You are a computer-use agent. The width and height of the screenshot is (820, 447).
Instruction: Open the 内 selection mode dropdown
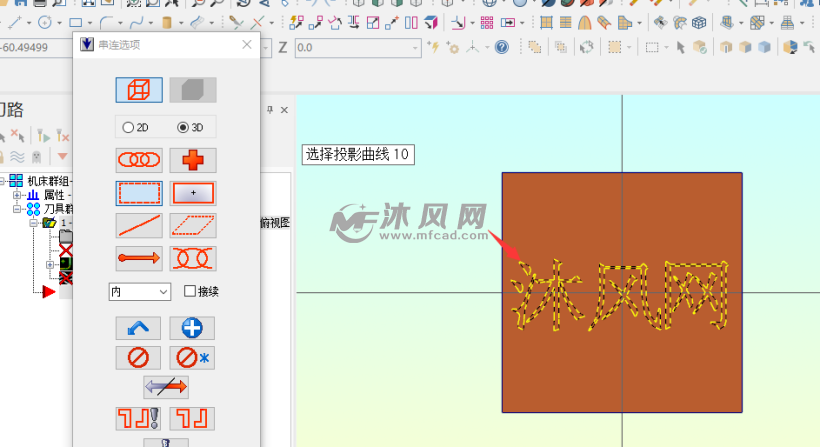click(140, 292)
